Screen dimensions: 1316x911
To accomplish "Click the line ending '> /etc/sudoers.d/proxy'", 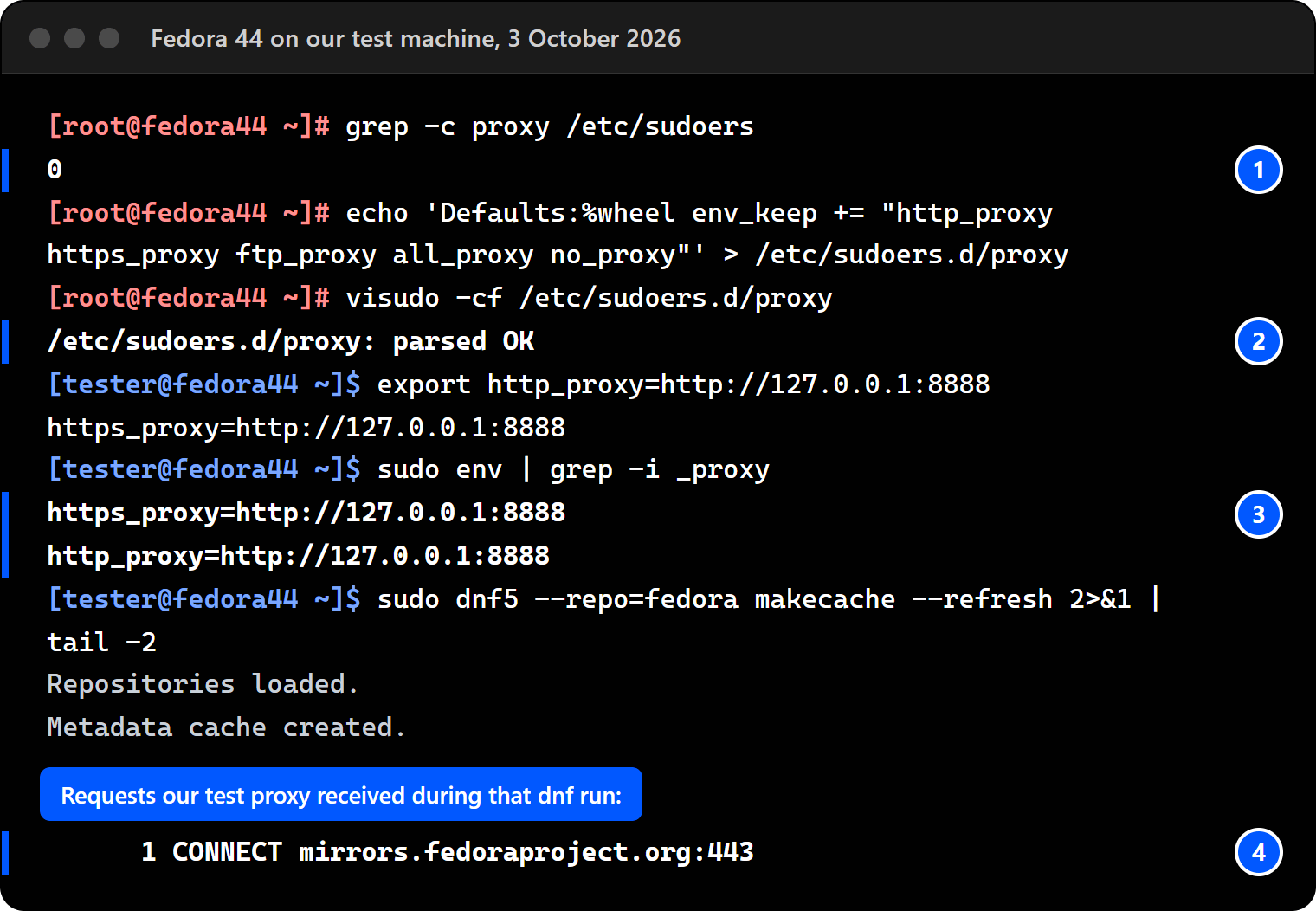I will coord(558,255).
